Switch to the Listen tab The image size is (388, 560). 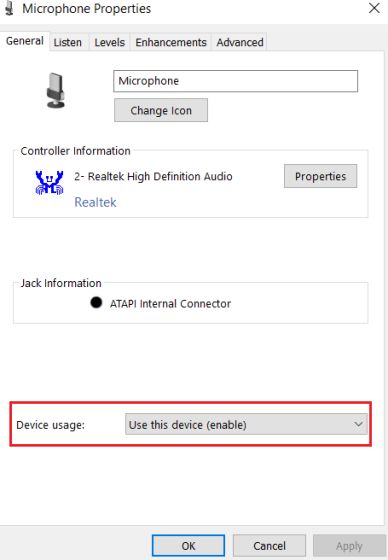pyautogui.click(x=68, y=42)
